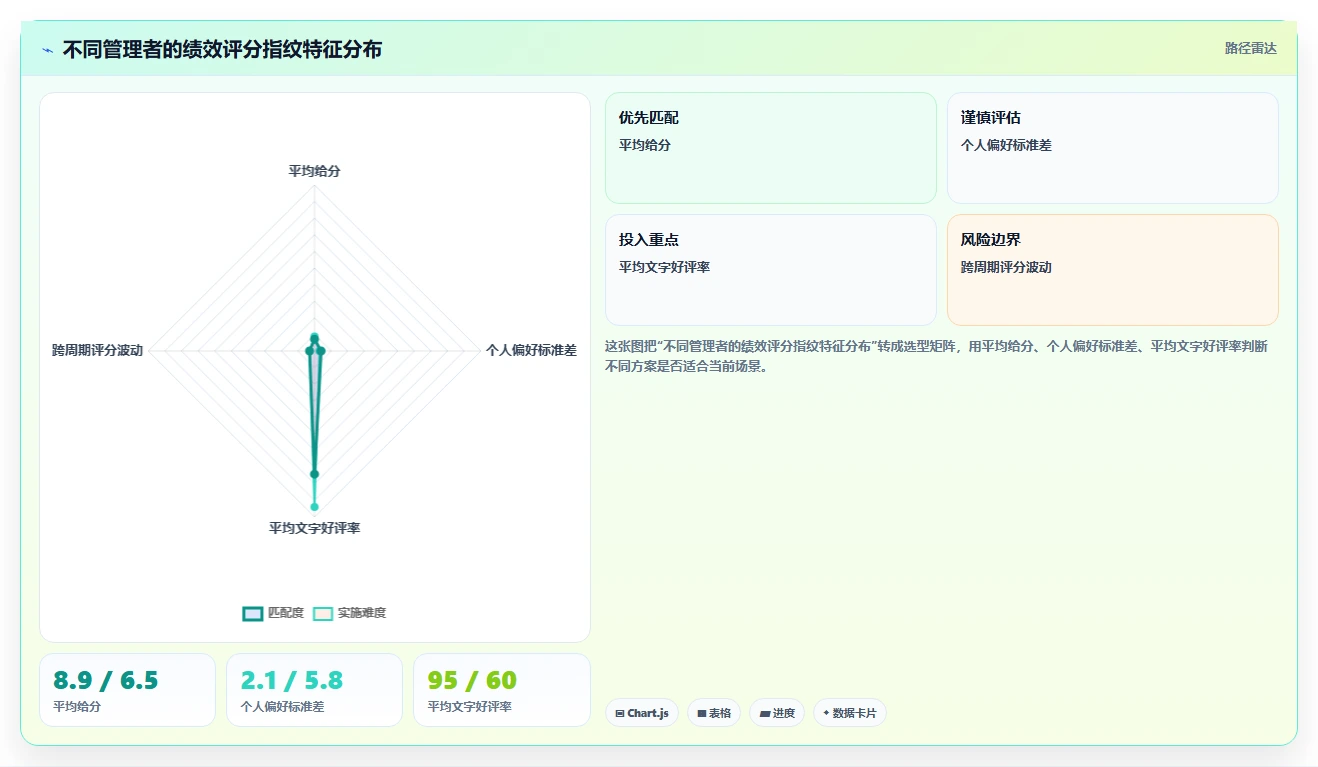Click the lightning icon beside the title

pos(47,50)
